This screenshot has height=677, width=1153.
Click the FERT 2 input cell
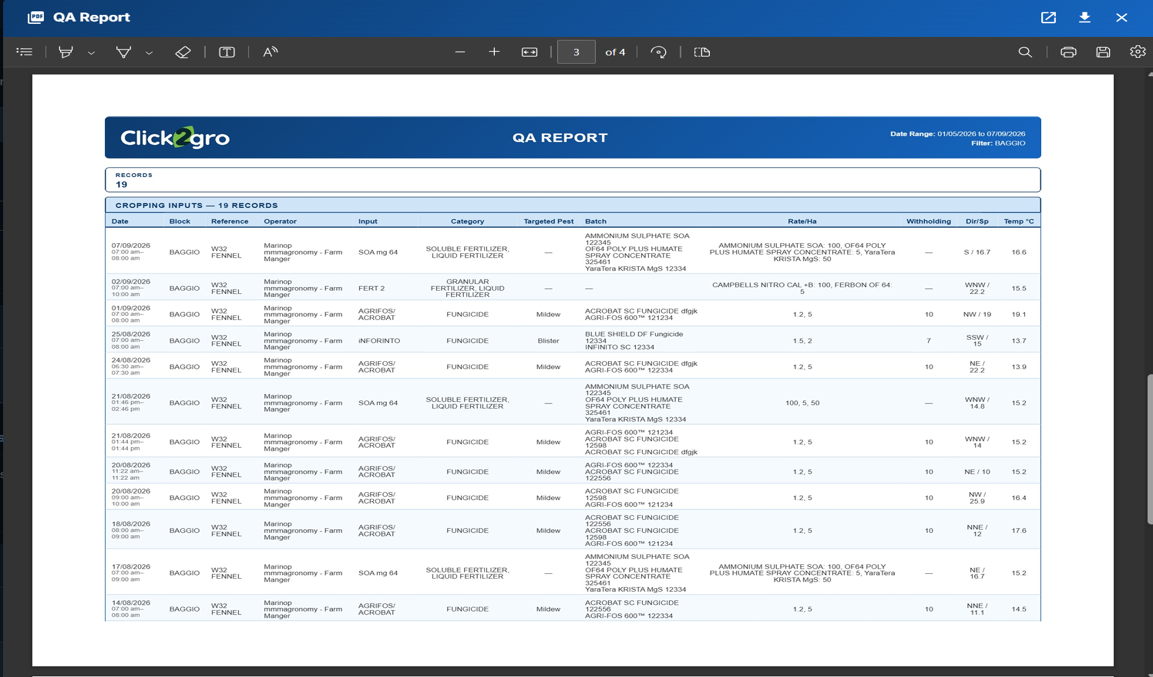(371, 288)
